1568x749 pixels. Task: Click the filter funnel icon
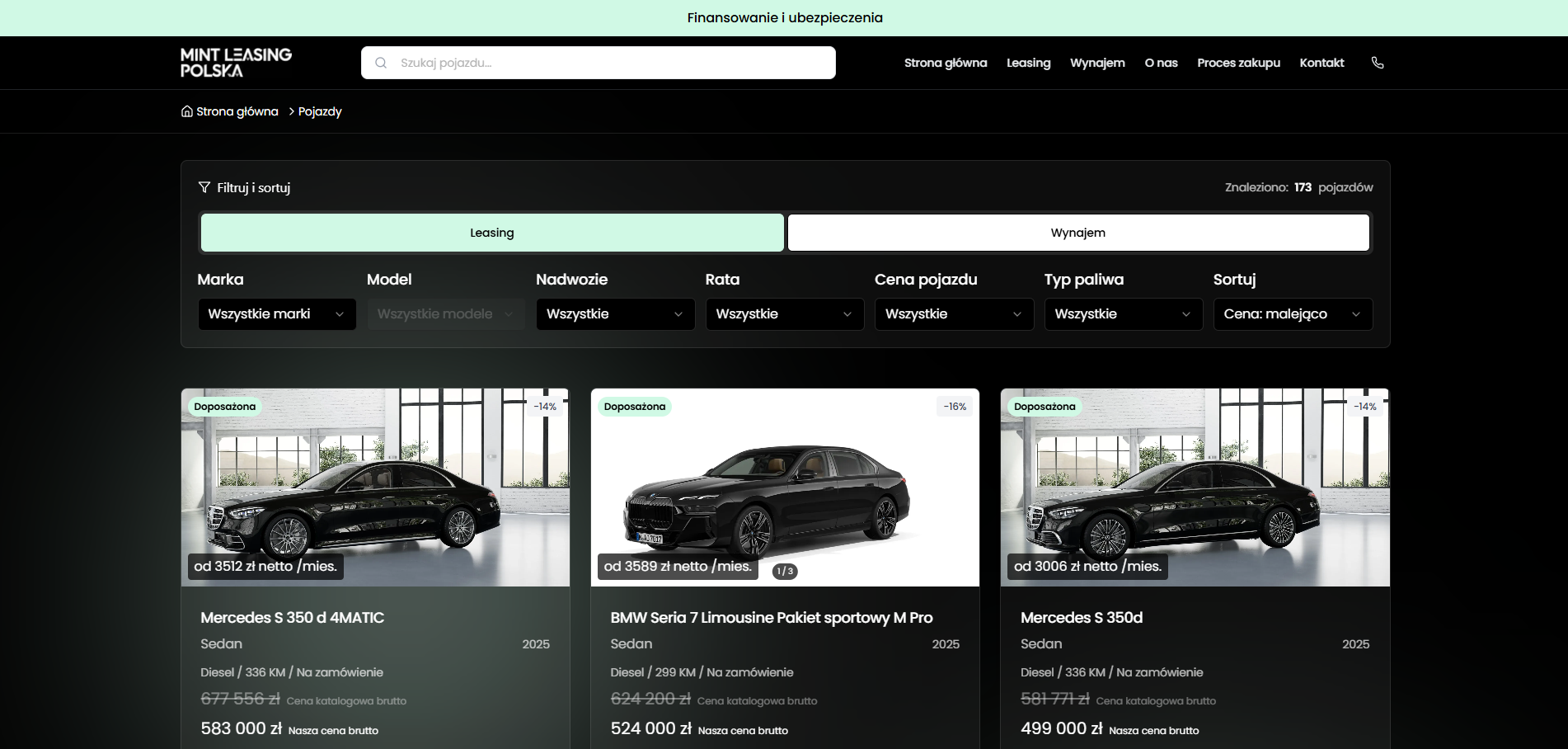tap(204, 187)
